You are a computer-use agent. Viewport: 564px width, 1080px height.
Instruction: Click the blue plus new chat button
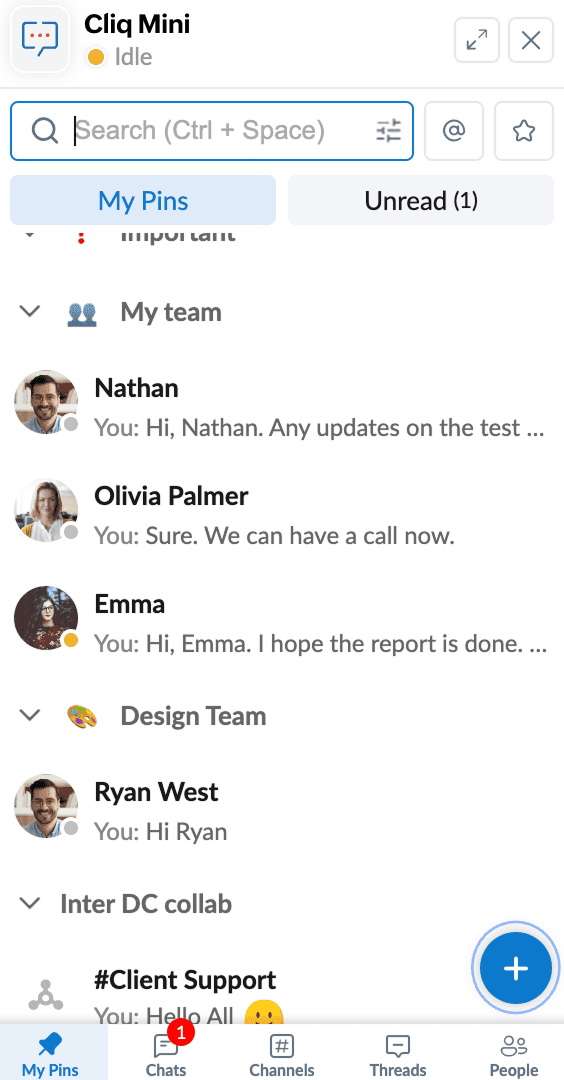tap(515, 968)
